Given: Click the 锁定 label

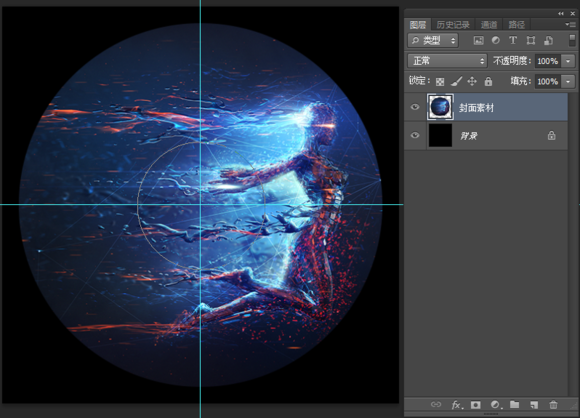Looking at the screenshot, I should tap(419, 81).
